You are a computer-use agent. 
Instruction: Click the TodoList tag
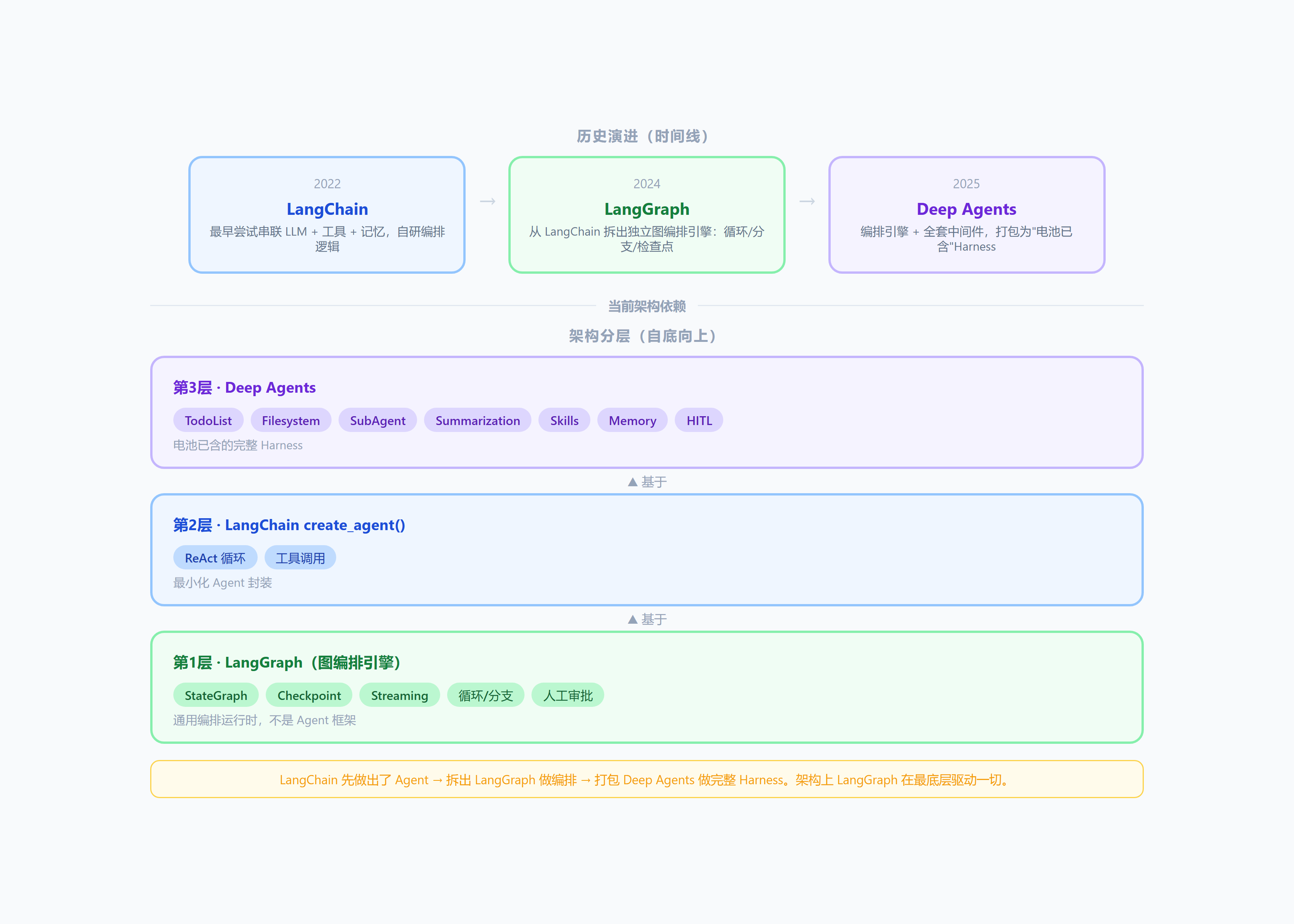208,420
